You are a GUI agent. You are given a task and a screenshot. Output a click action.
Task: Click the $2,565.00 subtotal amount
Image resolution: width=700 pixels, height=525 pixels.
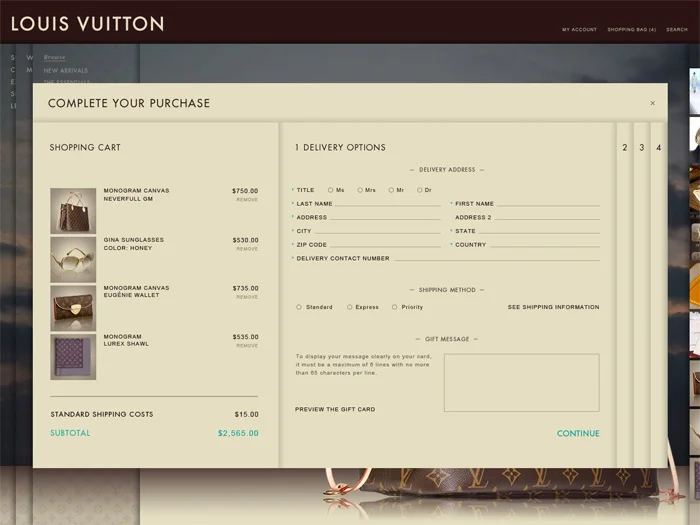pos(238,433)
